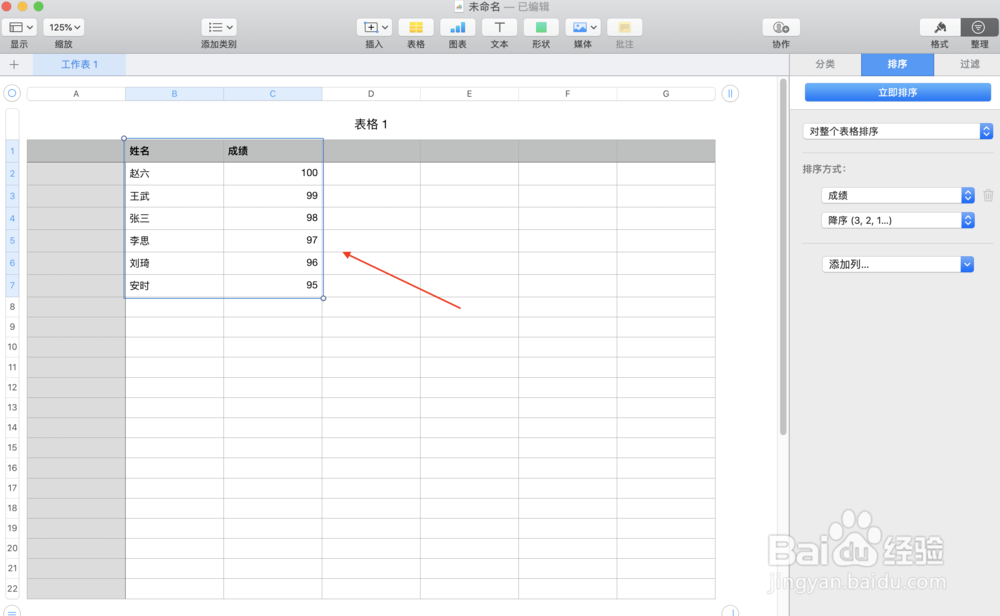Click the 插入 insert icon
Image resolution: width=1000 pixels, height=616 pixels.
(x=374, y=27)
